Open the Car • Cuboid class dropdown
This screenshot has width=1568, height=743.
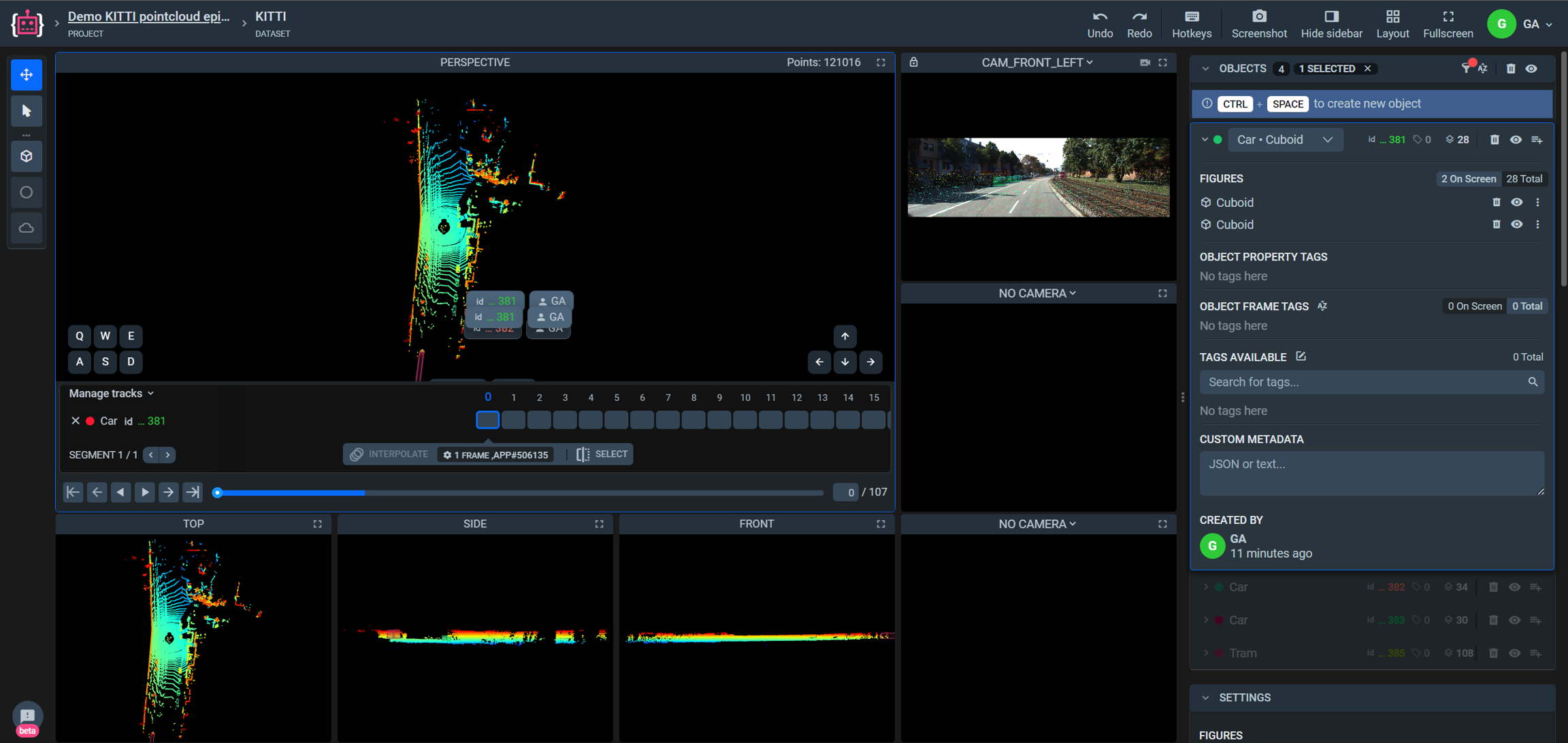1284,139
